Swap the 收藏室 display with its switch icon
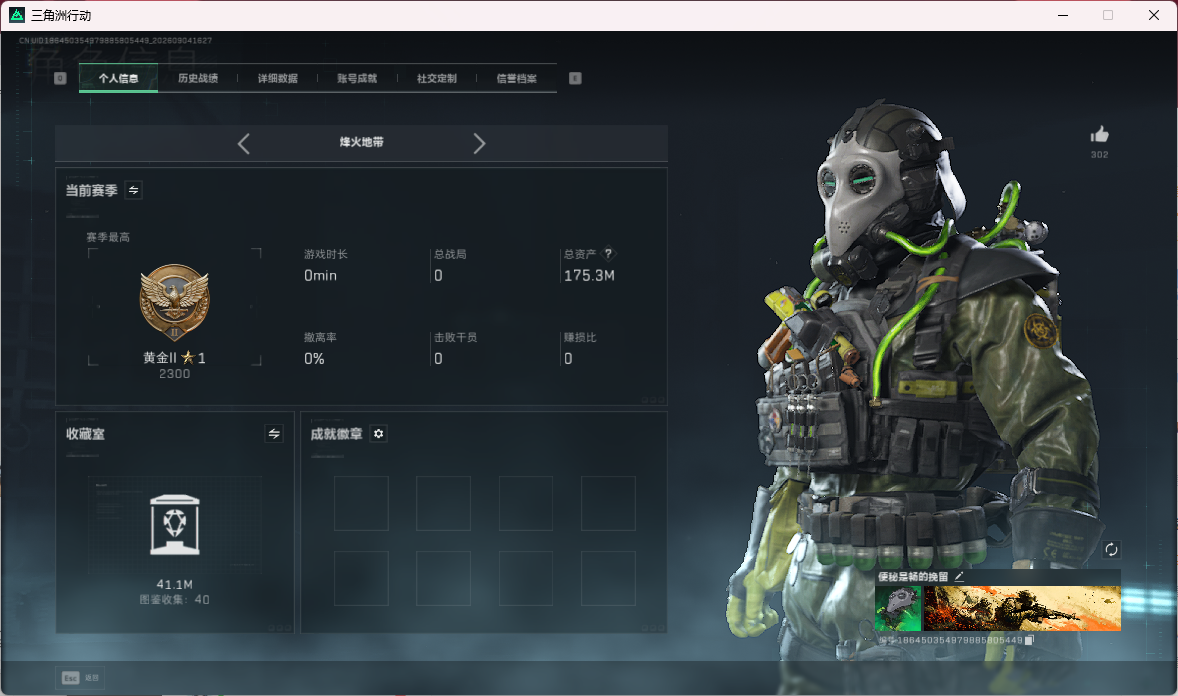Screen dimensions: 1178x696 274,434
